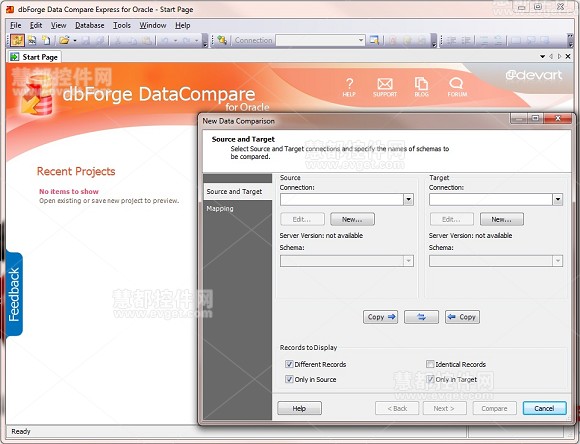Open the blue Feedback side tab
The image size is (580, 444).
coord(14,294)
